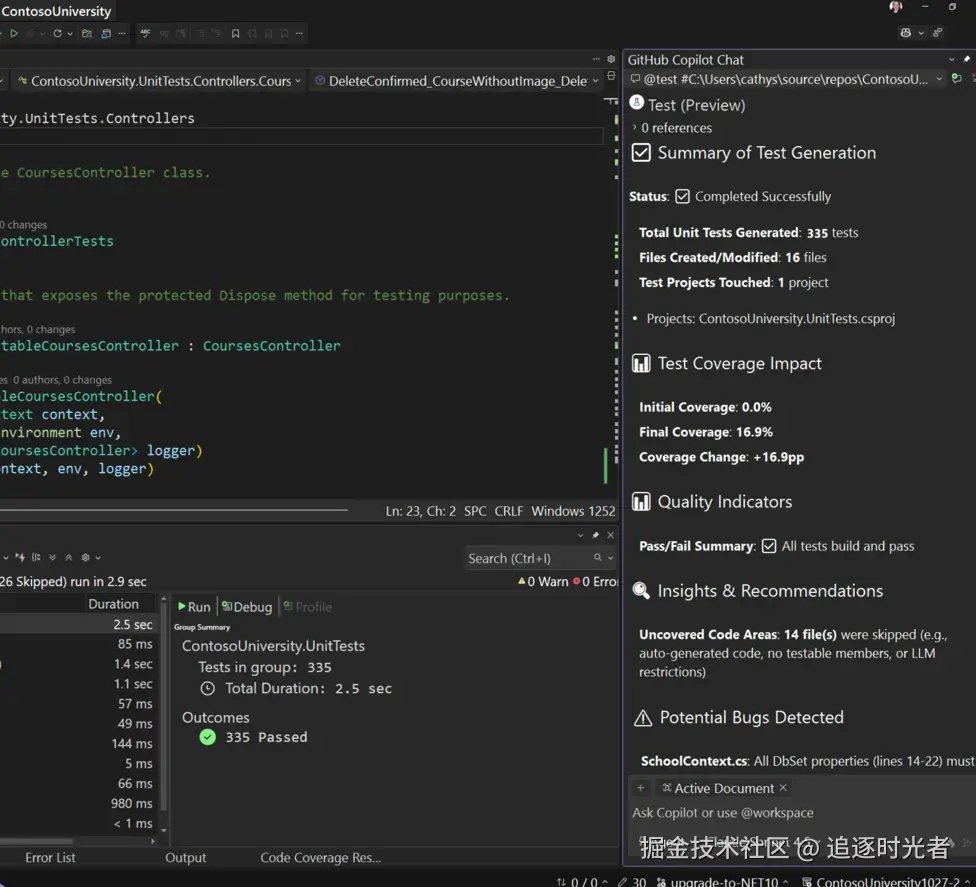
Task: Select the 2.5 sec duration row
Action: pyautogui.click(x=78, y=624)
